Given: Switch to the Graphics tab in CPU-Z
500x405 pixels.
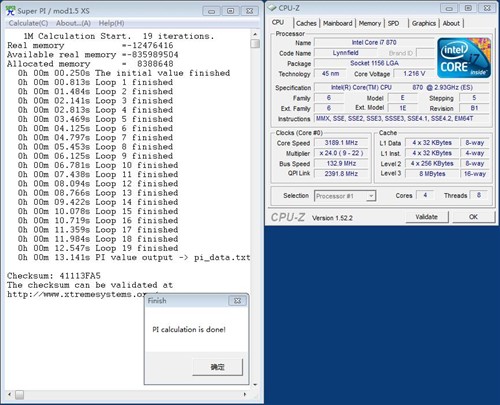Looking at the screenshot, I should pyautogui.click(x=424, y=23).
